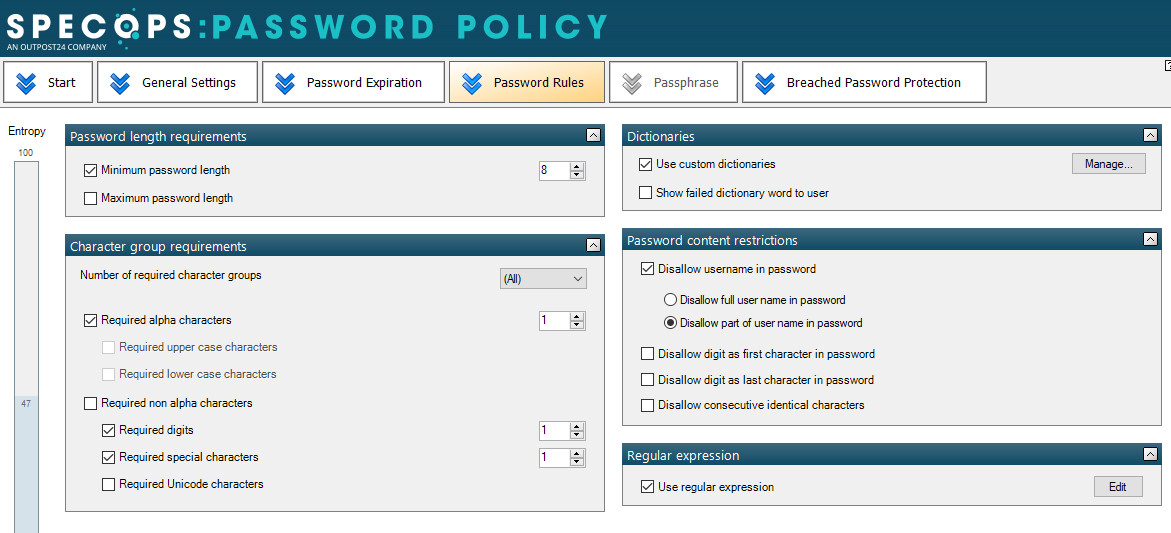1171x533 pixels.
Task: Toggle Disallow username in password
Action: click(x=647, y=269)
